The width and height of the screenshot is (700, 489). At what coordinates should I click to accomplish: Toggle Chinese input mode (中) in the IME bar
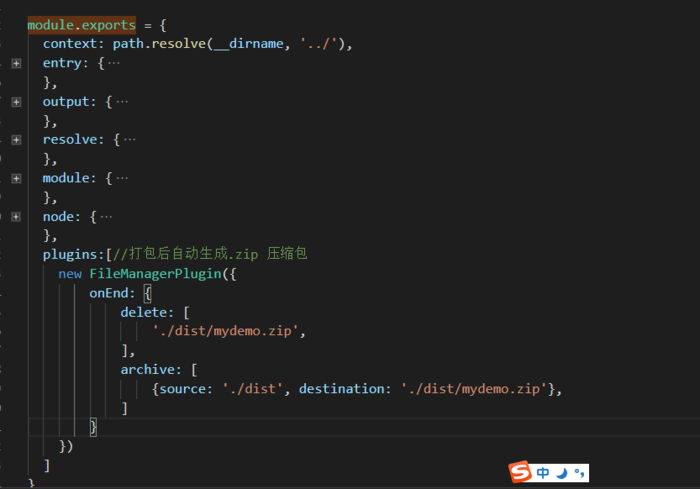click(x=543, y=473)
